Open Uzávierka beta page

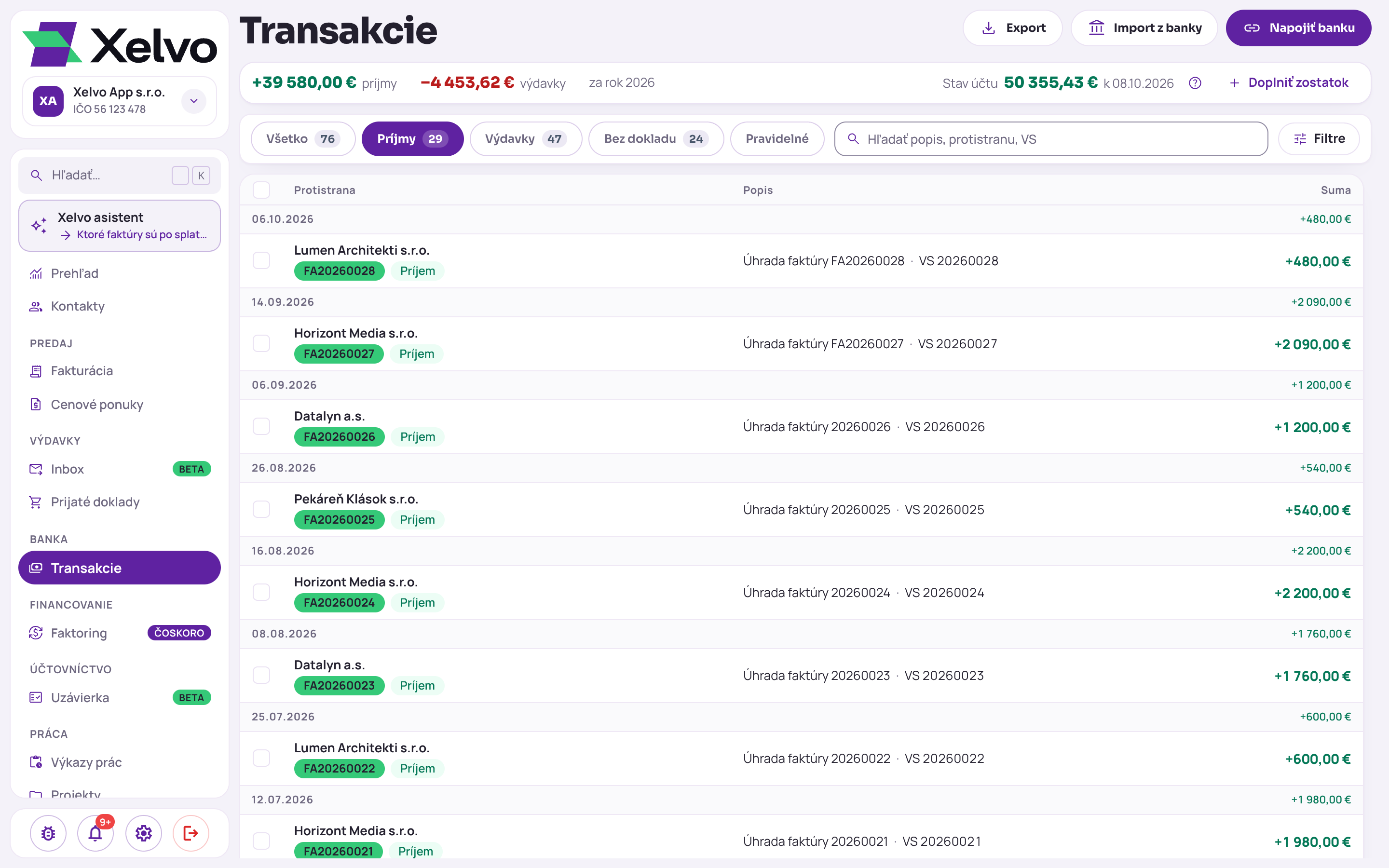tap(120, 697)
